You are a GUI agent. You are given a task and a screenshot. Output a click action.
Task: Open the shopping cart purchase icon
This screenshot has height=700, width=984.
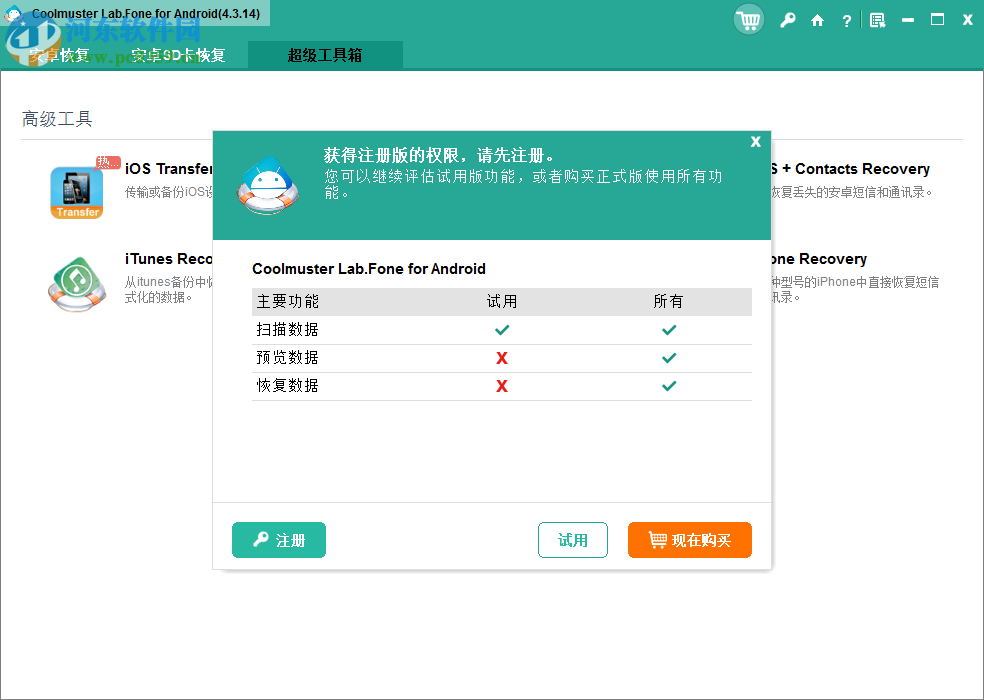(x=748, y=19)
